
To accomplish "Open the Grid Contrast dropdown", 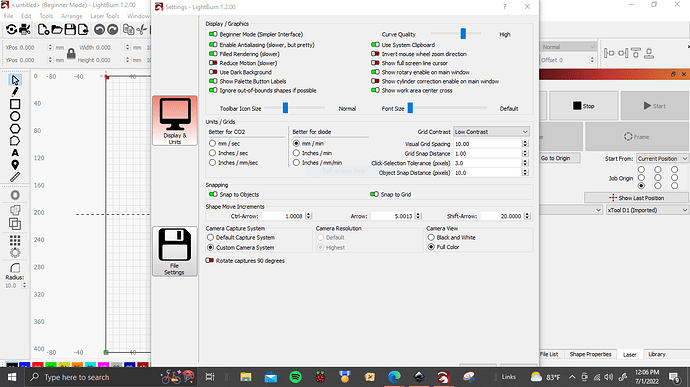I will [492, 132].
